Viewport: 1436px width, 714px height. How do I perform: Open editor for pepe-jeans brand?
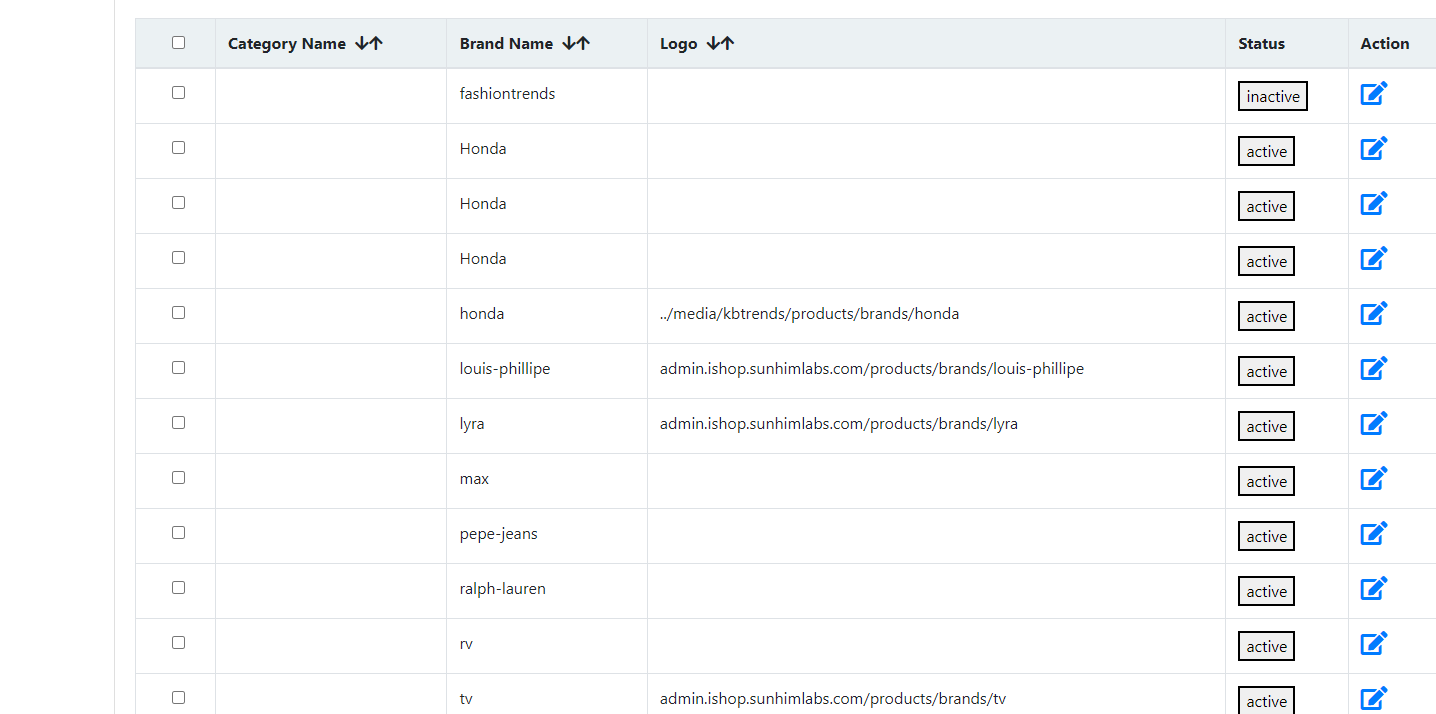click(1374, 534)
